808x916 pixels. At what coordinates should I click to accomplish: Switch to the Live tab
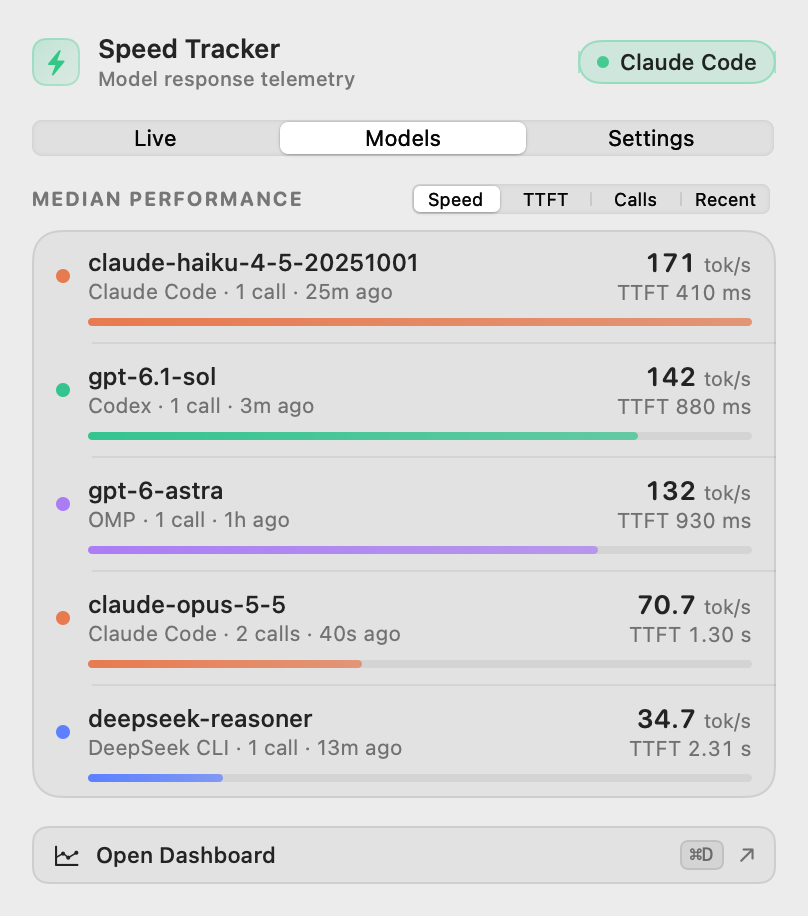(155, 138)
